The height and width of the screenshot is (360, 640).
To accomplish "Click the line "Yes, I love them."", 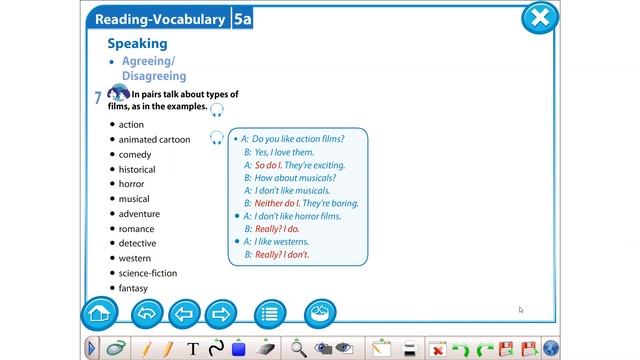I will (284, 152).
